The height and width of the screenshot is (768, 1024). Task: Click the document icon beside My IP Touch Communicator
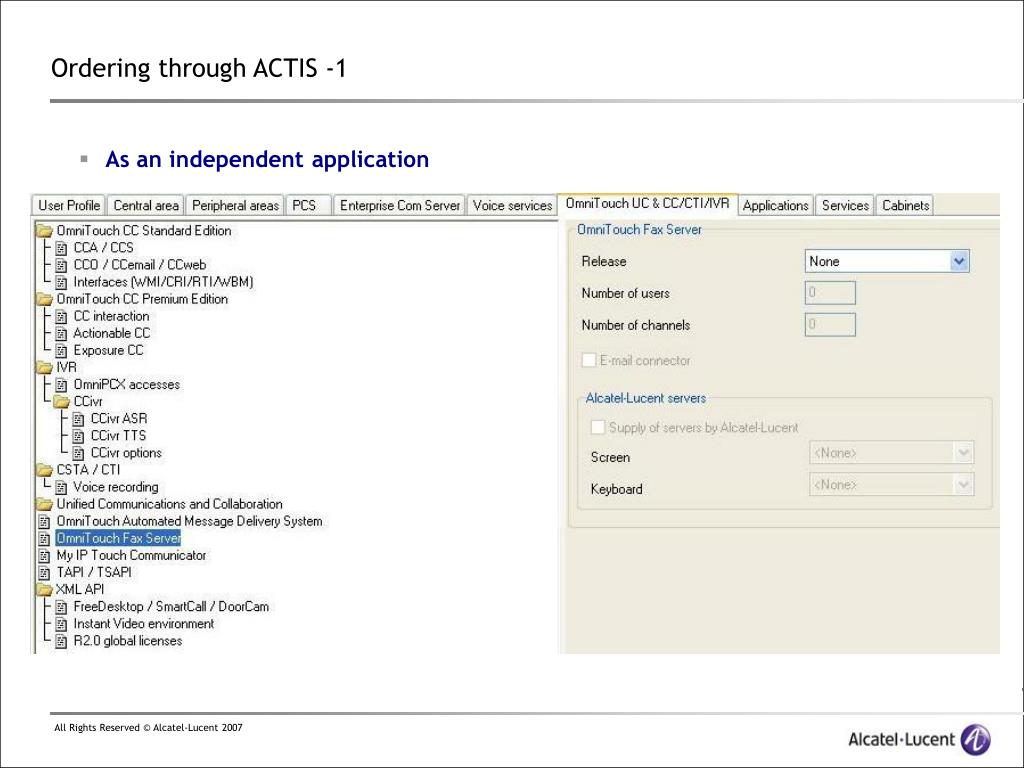[44, 556]
